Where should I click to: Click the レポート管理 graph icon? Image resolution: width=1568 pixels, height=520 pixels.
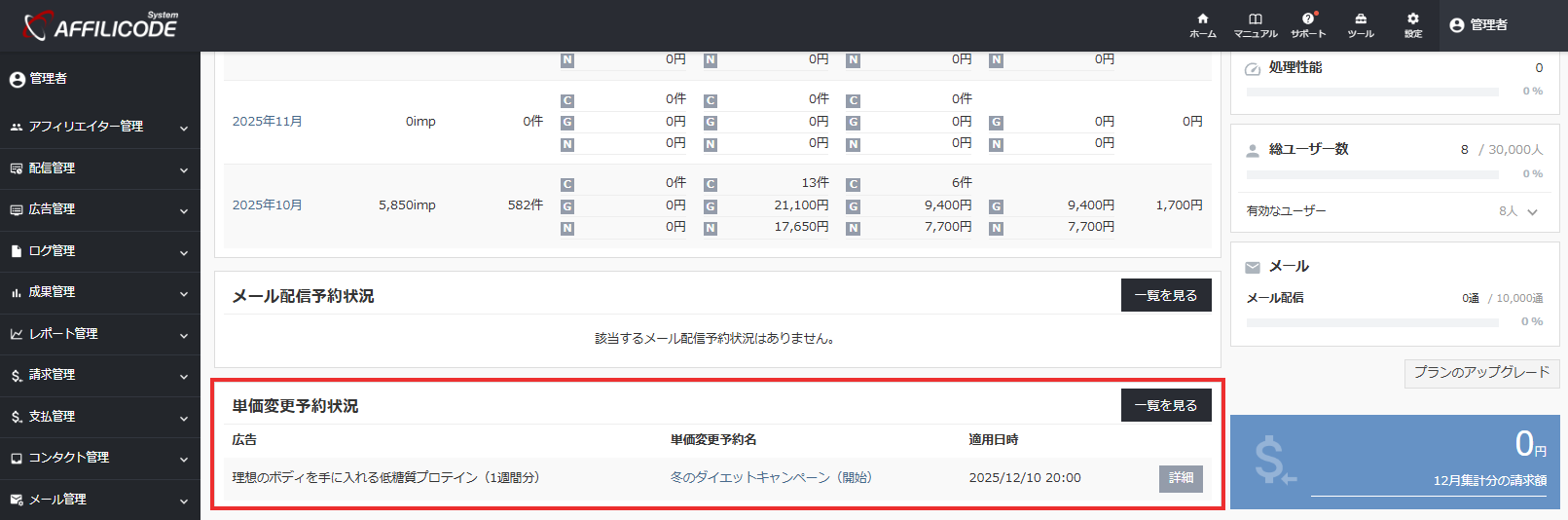(x=17, y=334)
